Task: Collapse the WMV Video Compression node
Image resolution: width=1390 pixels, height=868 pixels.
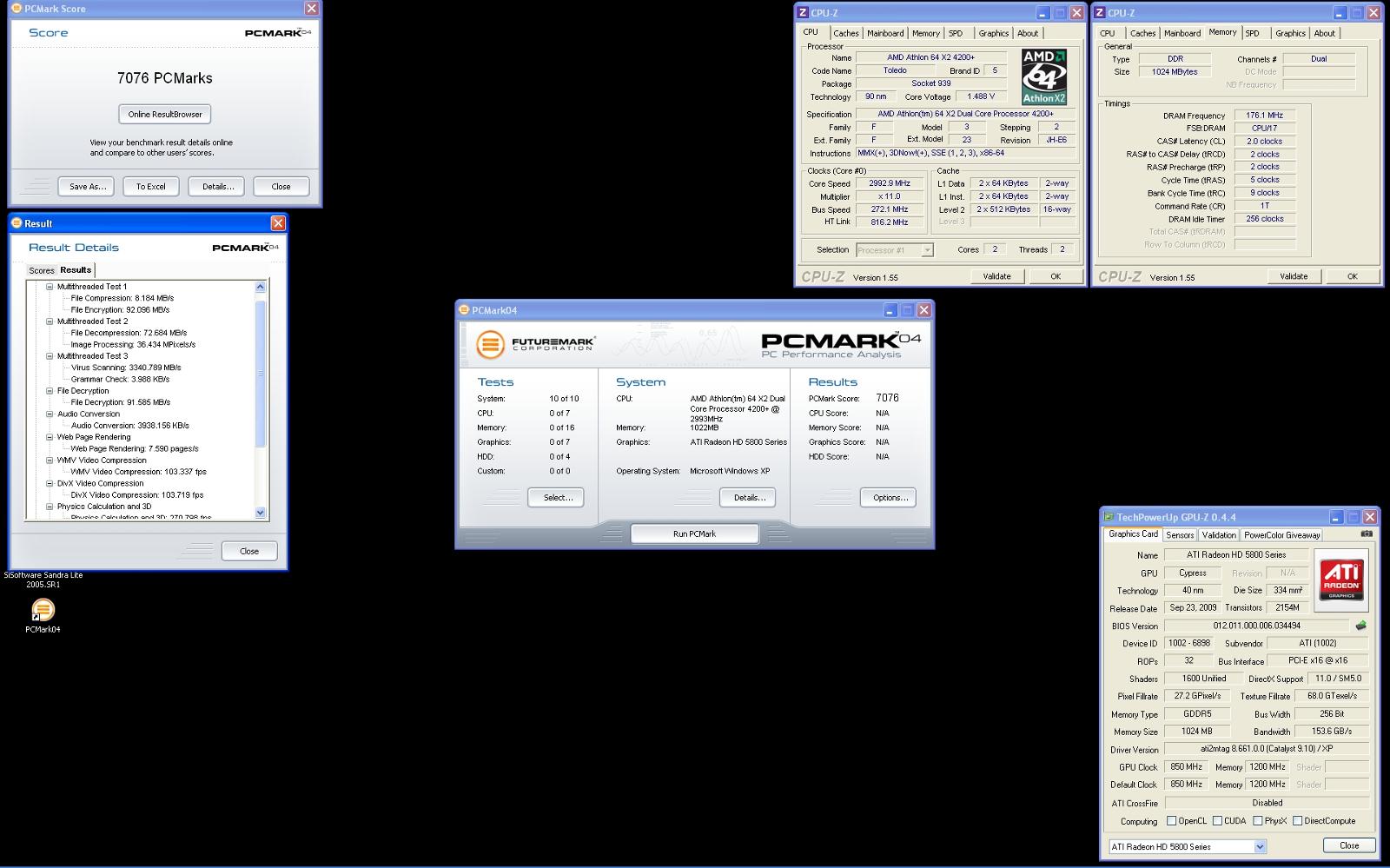Action: point(50,461)
